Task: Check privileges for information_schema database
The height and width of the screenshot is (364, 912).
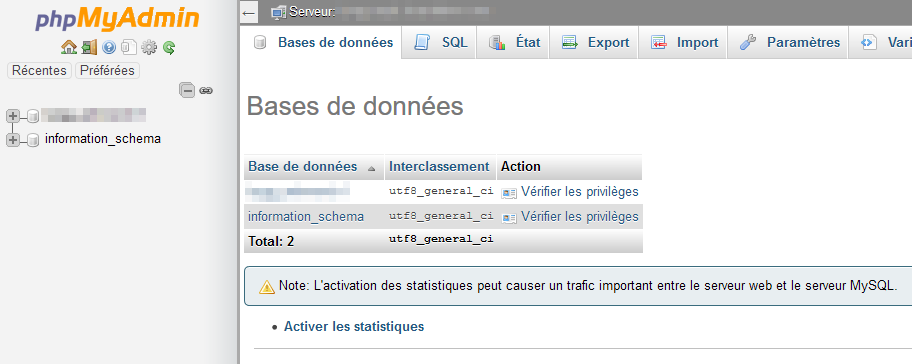Action: [x=570, y=217]
